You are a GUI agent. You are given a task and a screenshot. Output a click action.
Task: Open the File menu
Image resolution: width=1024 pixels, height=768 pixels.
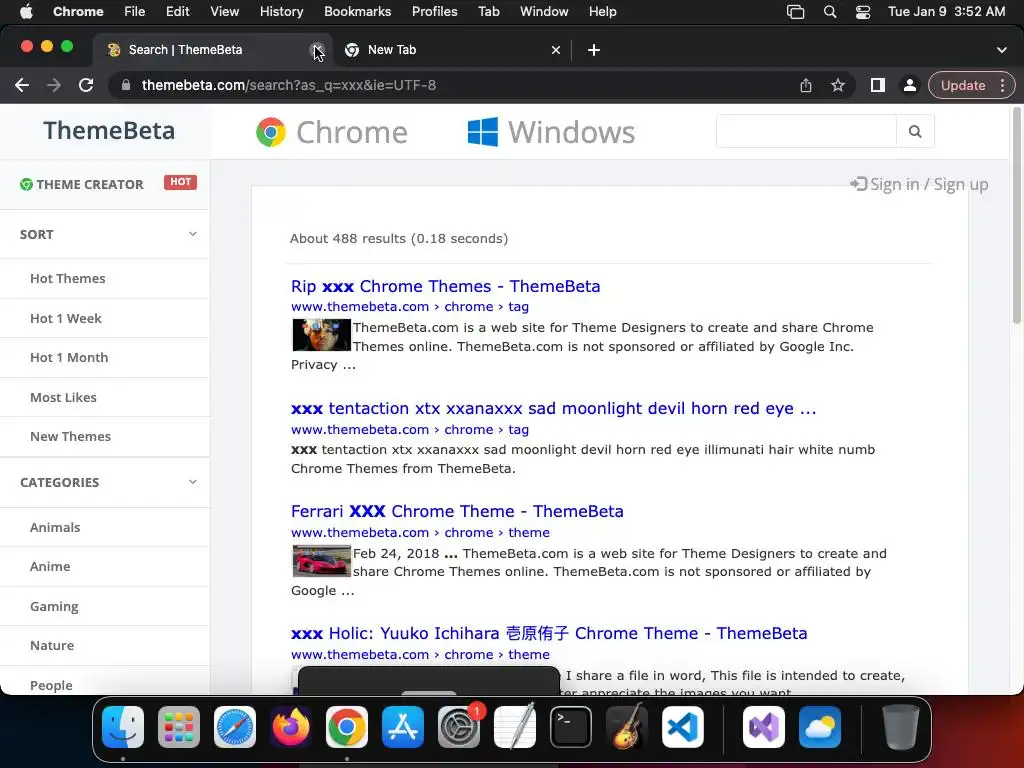point(135,12)
